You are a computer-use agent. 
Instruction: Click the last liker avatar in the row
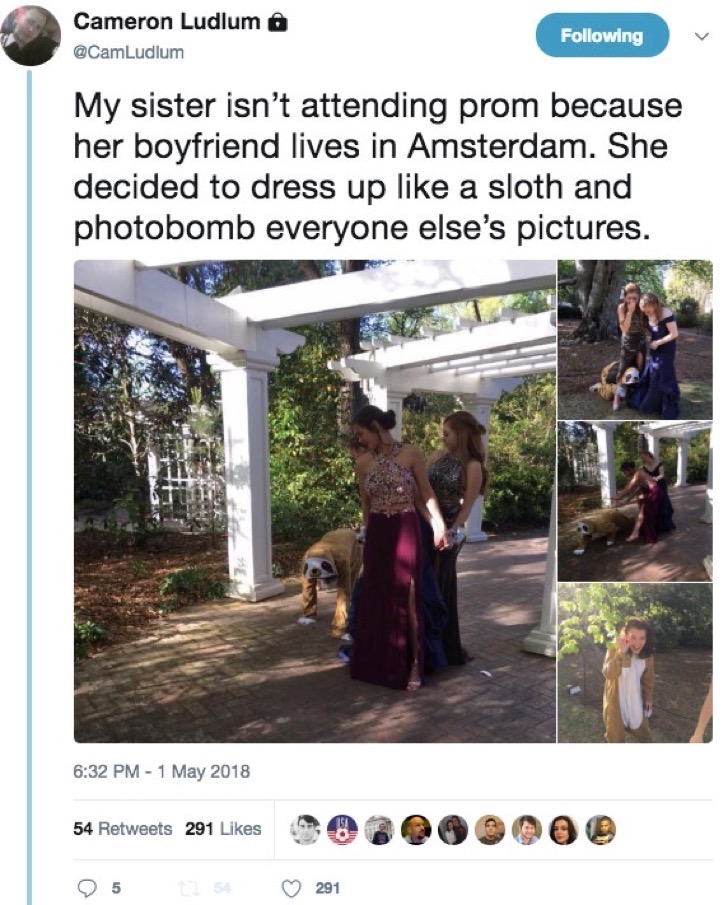point(601,830)
